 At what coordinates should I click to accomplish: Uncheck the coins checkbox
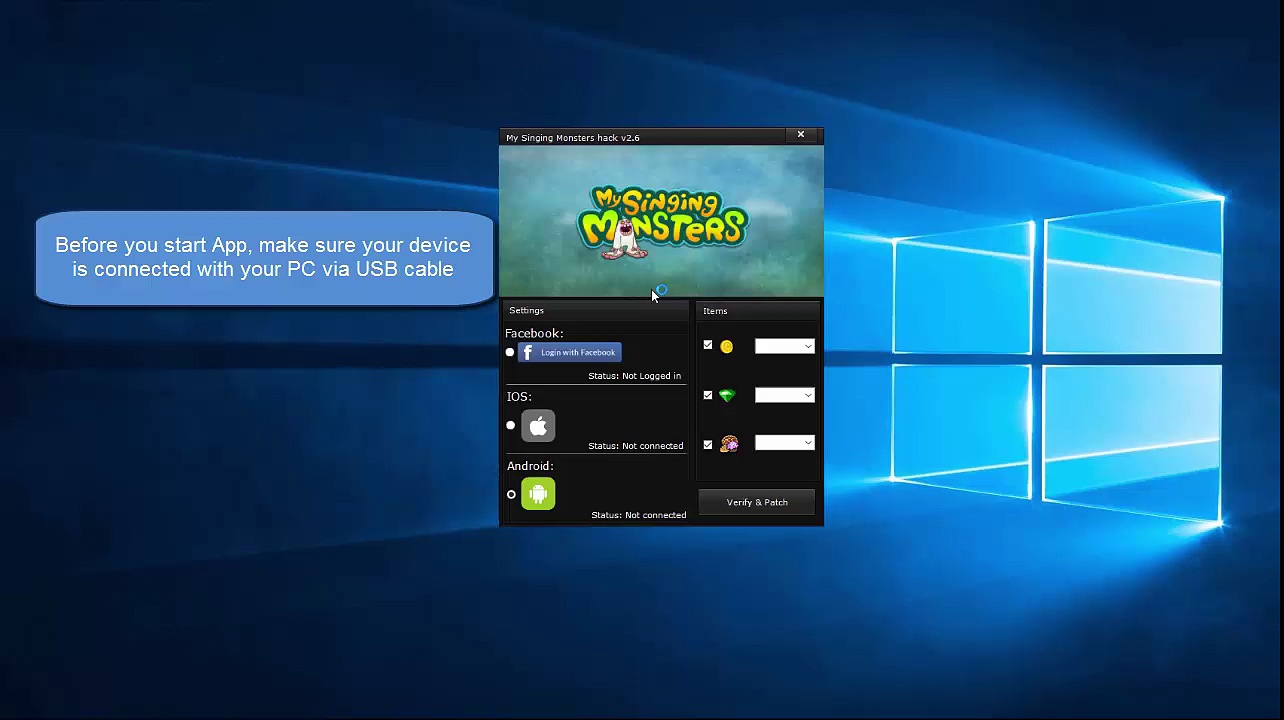tap(708, 346)
